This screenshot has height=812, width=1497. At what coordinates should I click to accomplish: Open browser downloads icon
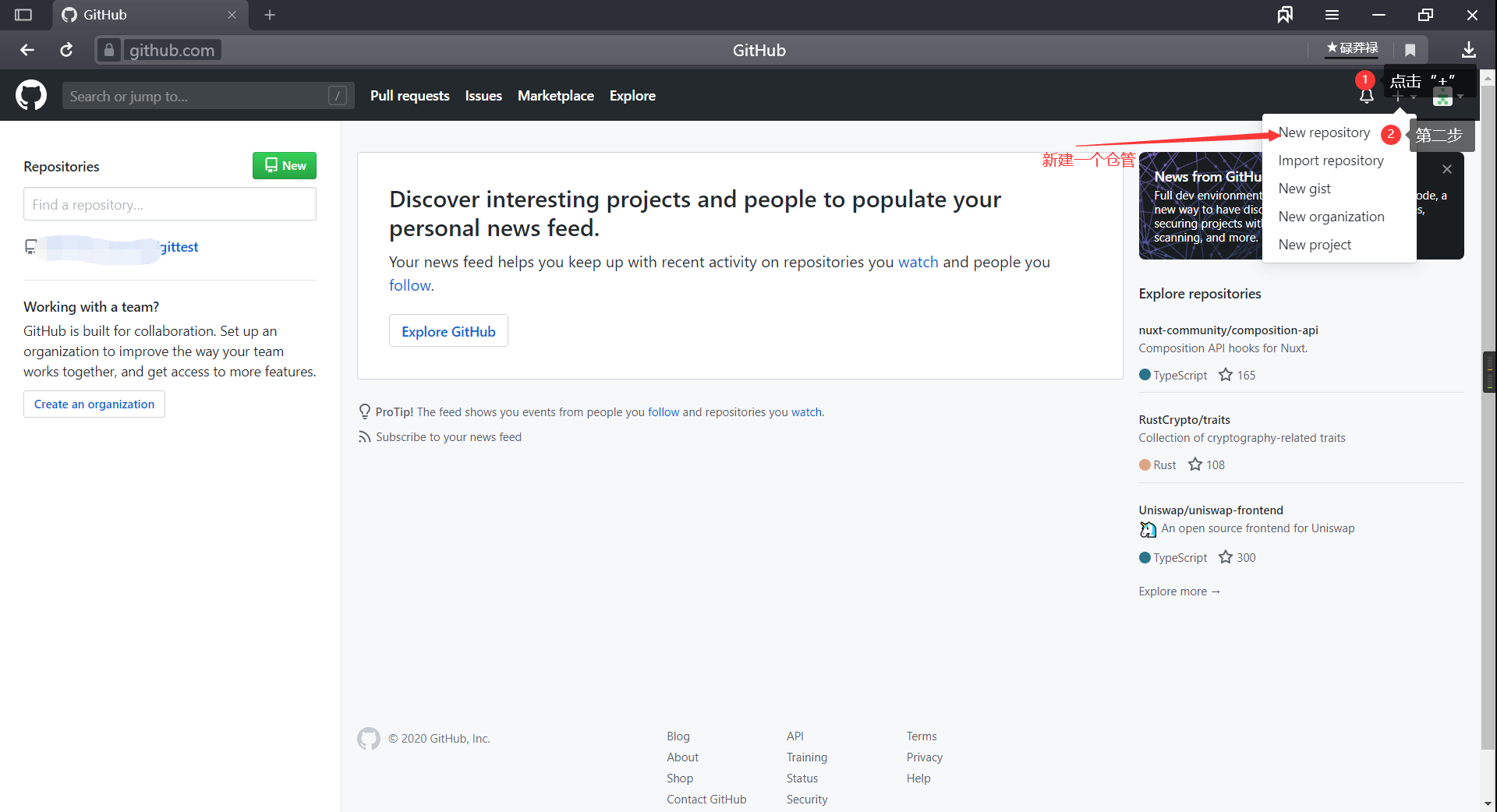(x=1468, y=50)
